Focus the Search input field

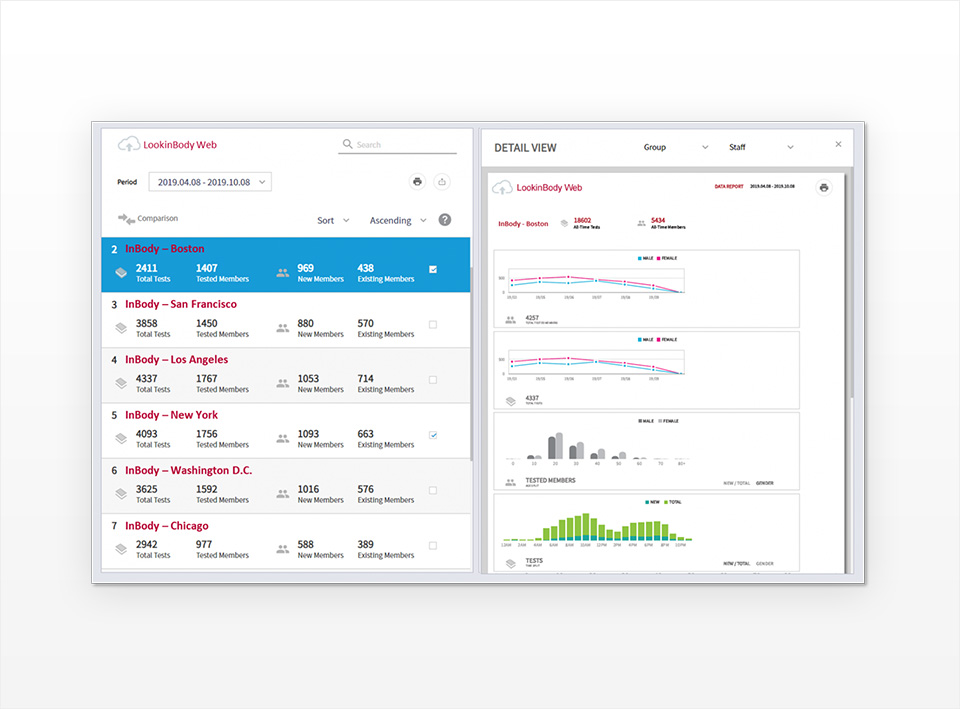point(398,144)
